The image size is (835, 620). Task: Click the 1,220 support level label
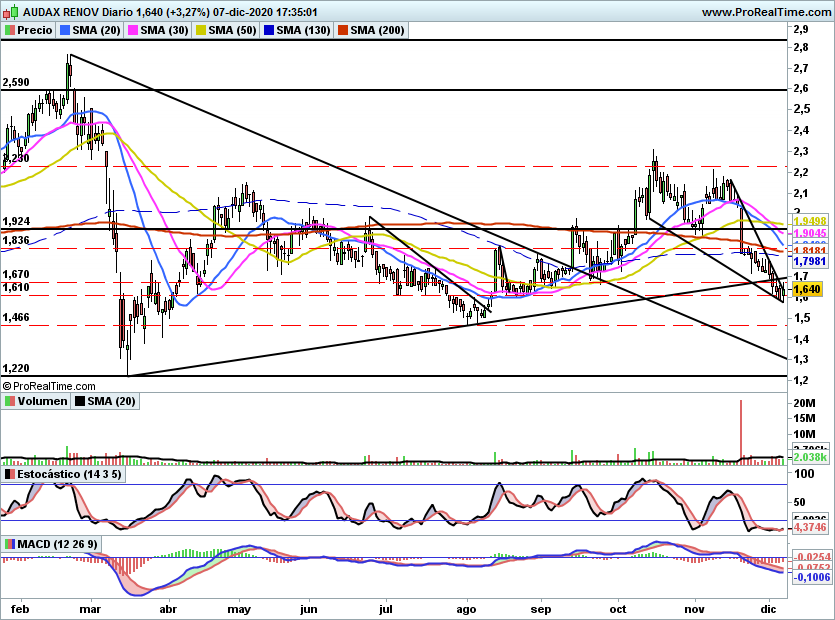pos(16,368)
